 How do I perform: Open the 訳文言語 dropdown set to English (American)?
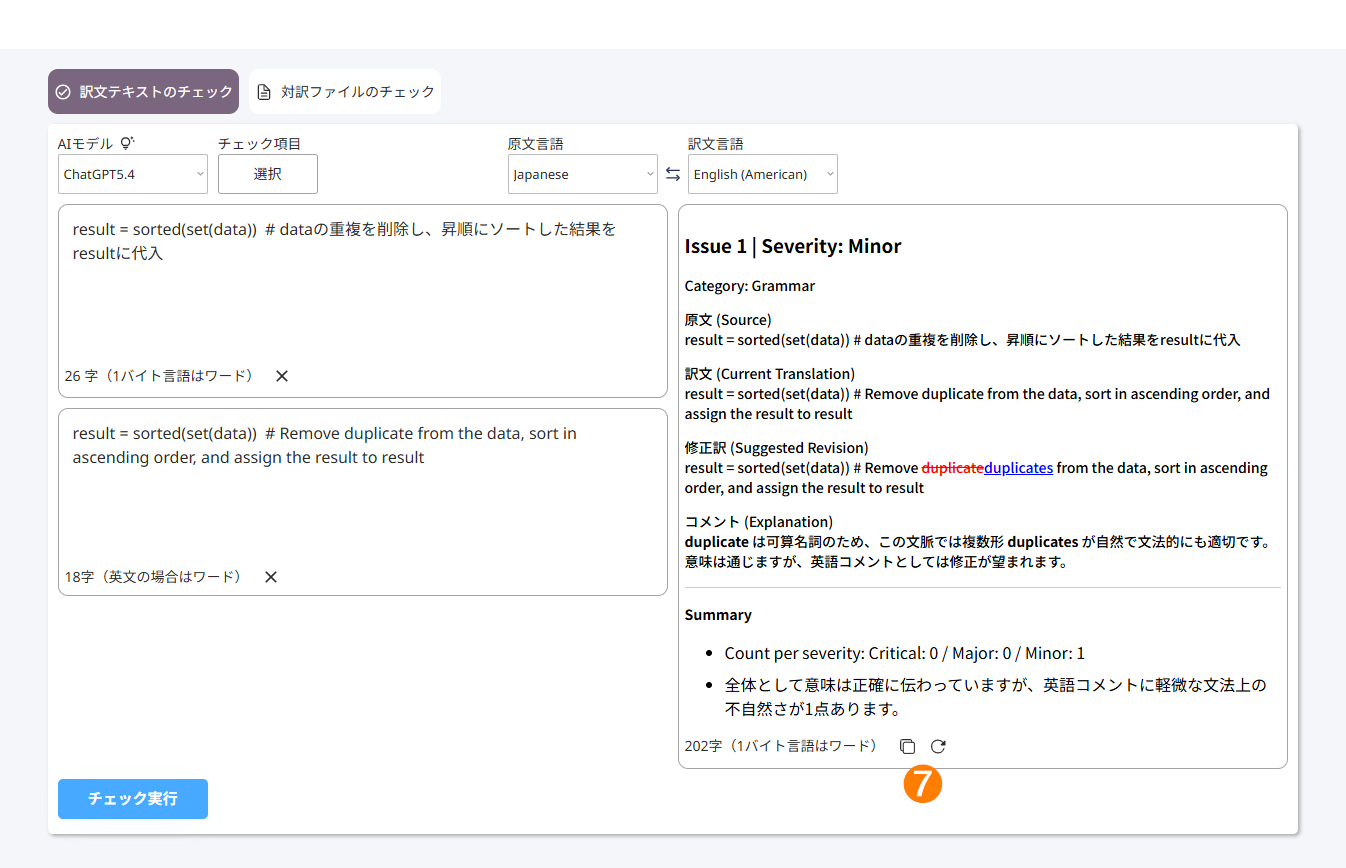763,174
